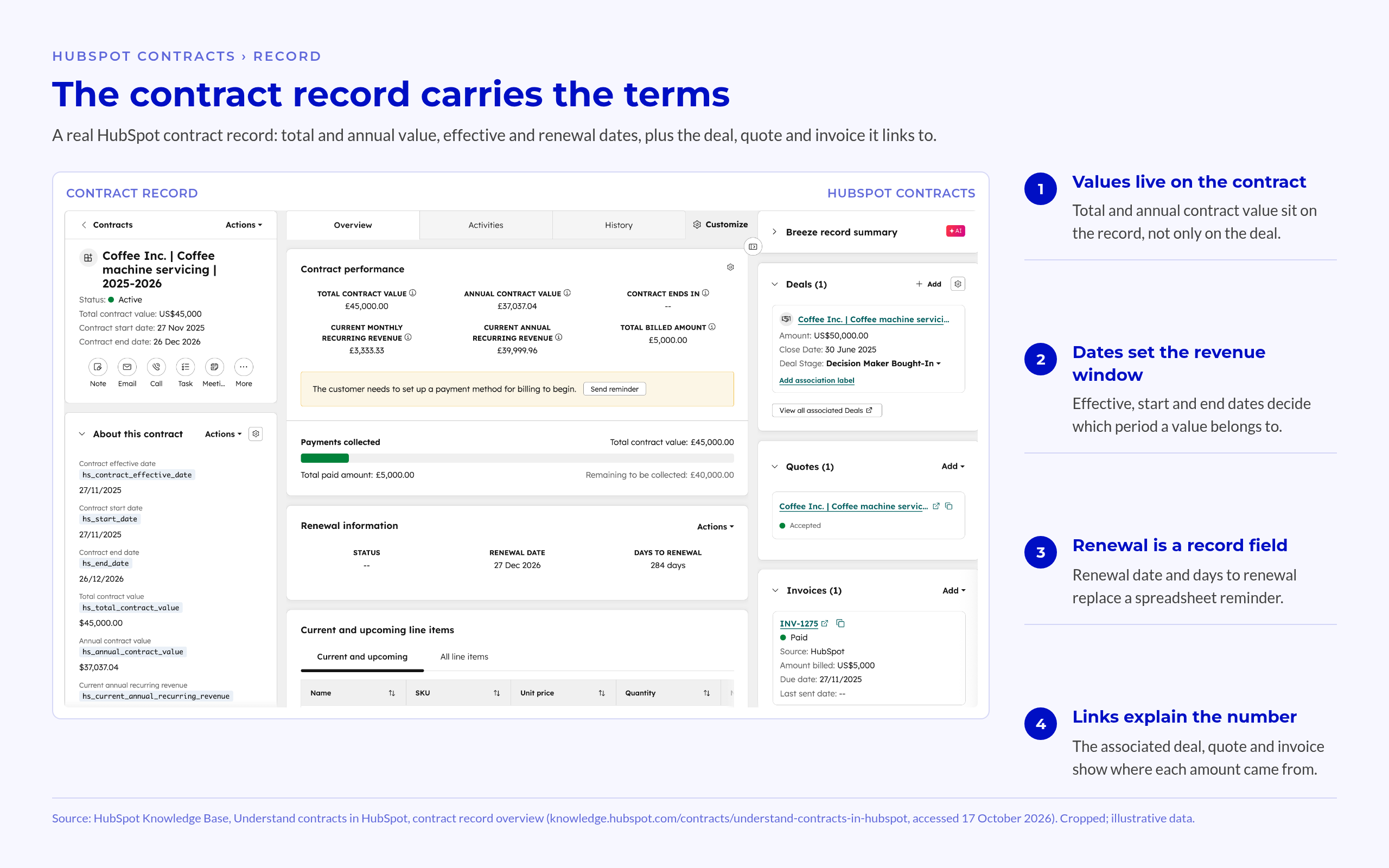Switch to the History tab
Screen dimensions: 1389x868
[x=618, y=225]
